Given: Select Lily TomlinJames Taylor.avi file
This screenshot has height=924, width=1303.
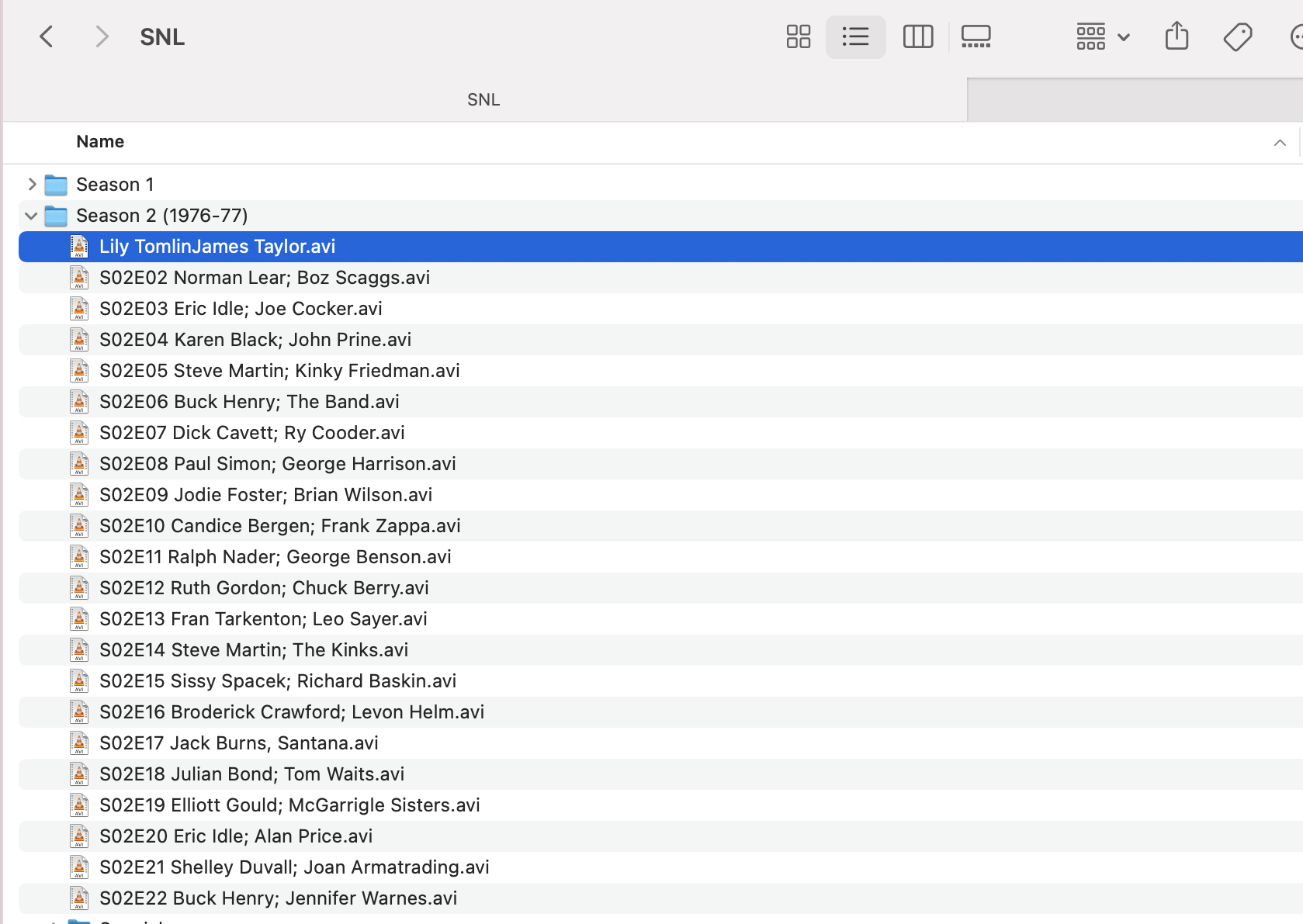Looking at the screenshot, I should [217, 247].
